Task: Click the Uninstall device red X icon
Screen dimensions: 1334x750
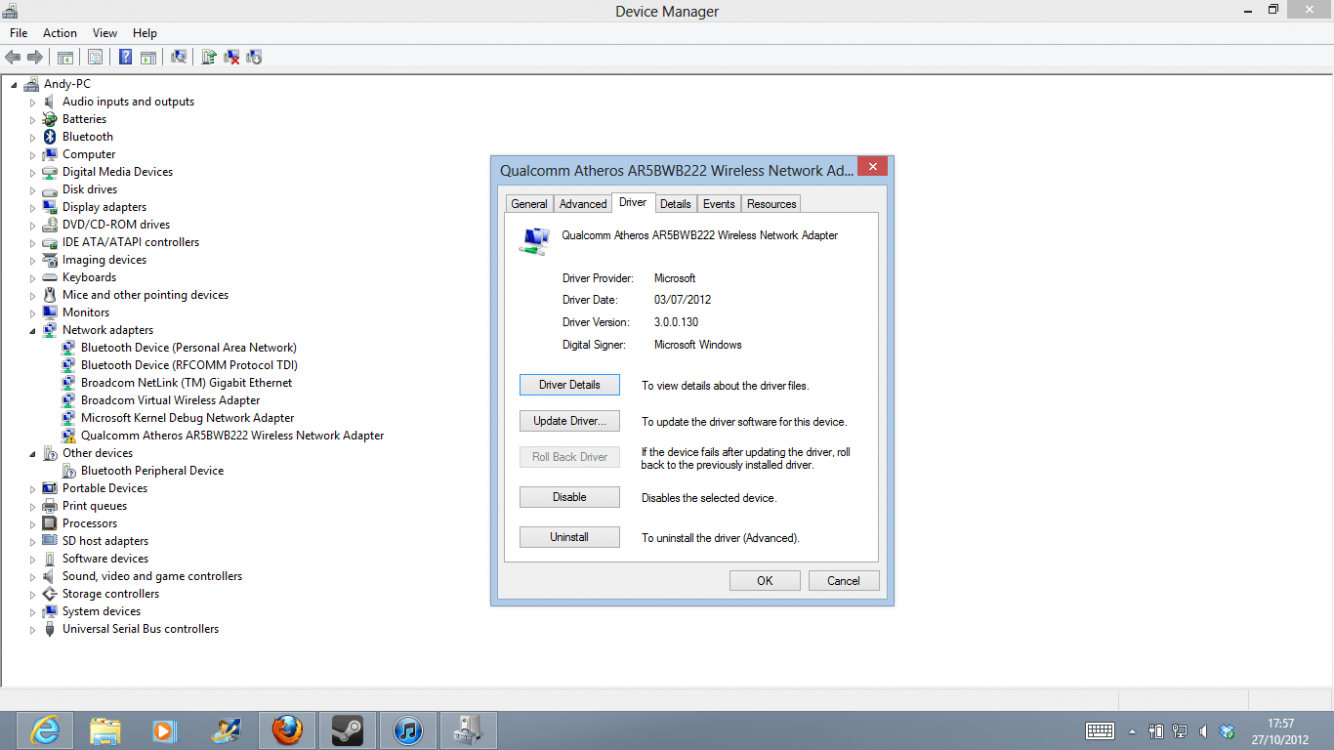Action: [231, 57]
